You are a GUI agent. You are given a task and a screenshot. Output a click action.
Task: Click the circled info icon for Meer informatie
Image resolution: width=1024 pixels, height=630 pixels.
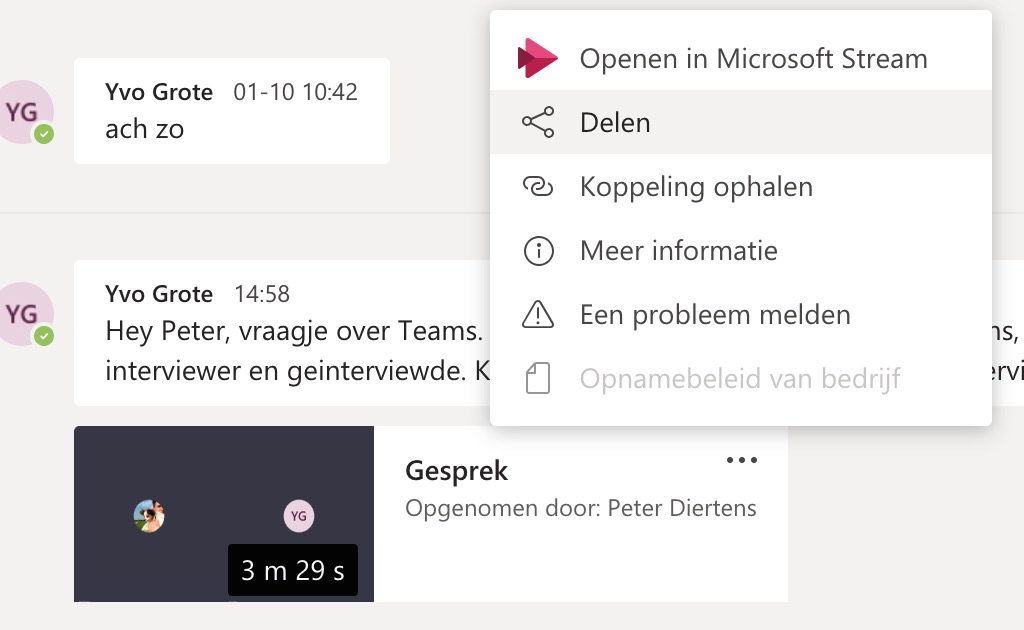pyautogui.click(x=538, y=251)
